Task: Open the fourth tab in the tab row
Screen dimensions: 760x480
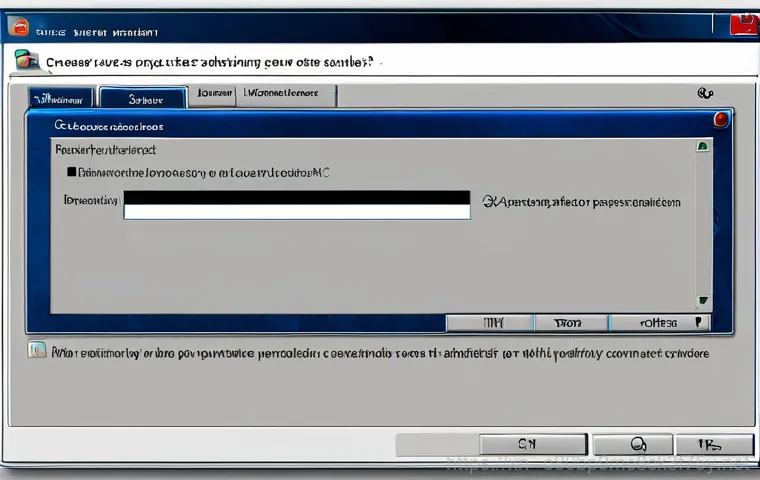Action: coord(288,95)
